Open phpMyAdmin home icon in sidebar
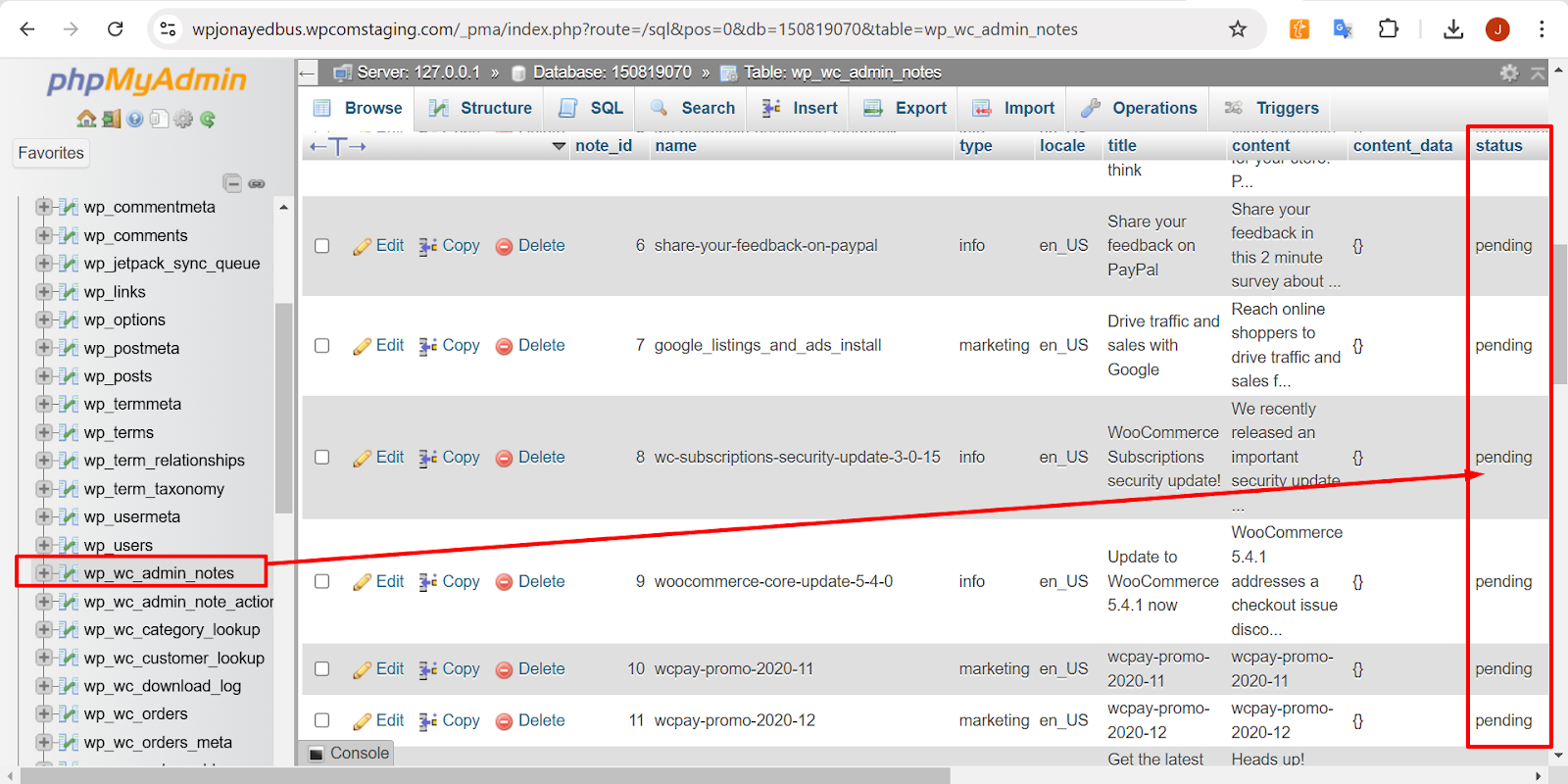Image resolution: width=1568 pixels, height=784 pixels. (86, 120)
